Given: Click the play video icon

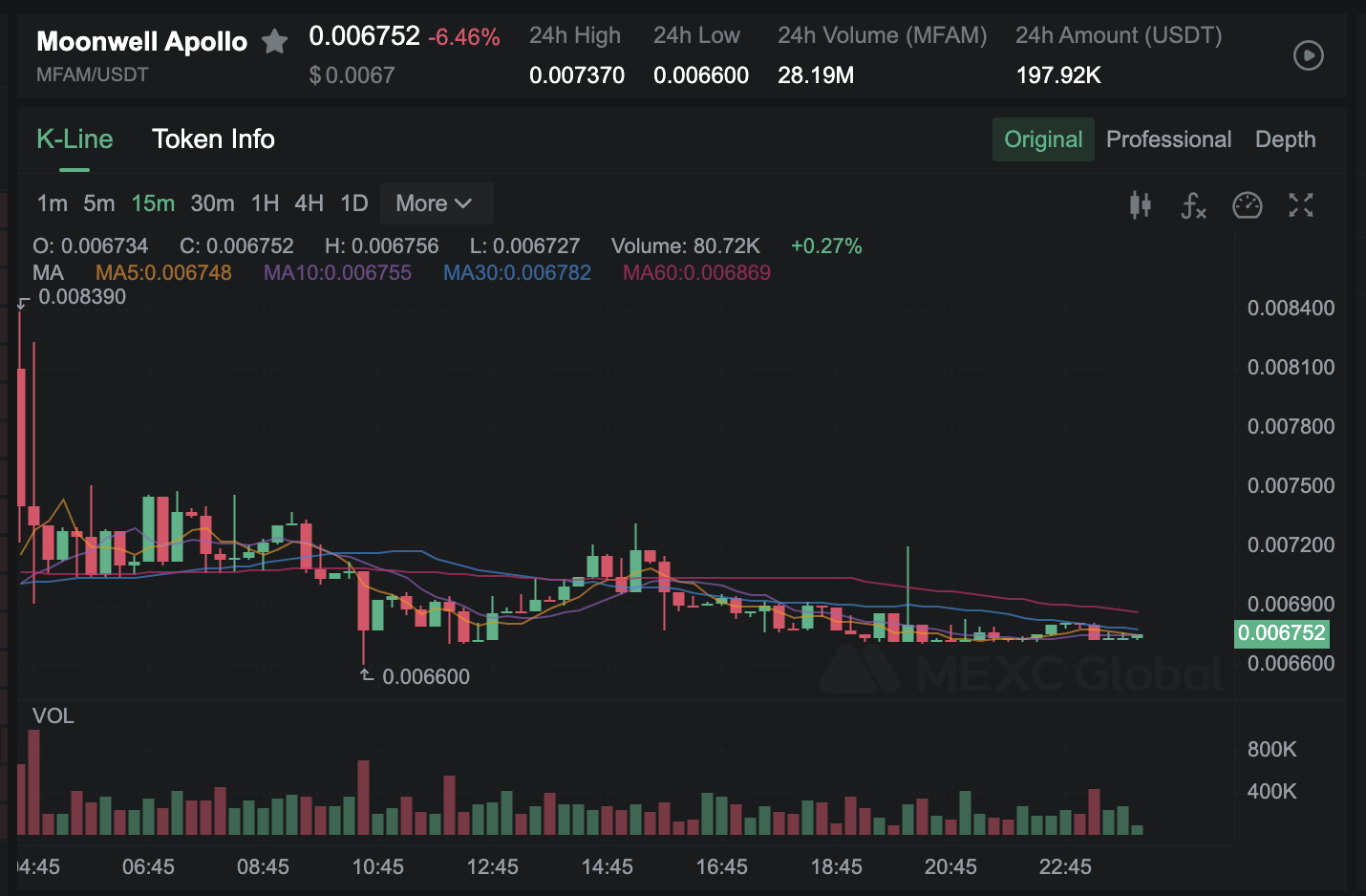Looking at the screenshot, I should 1308,55.
